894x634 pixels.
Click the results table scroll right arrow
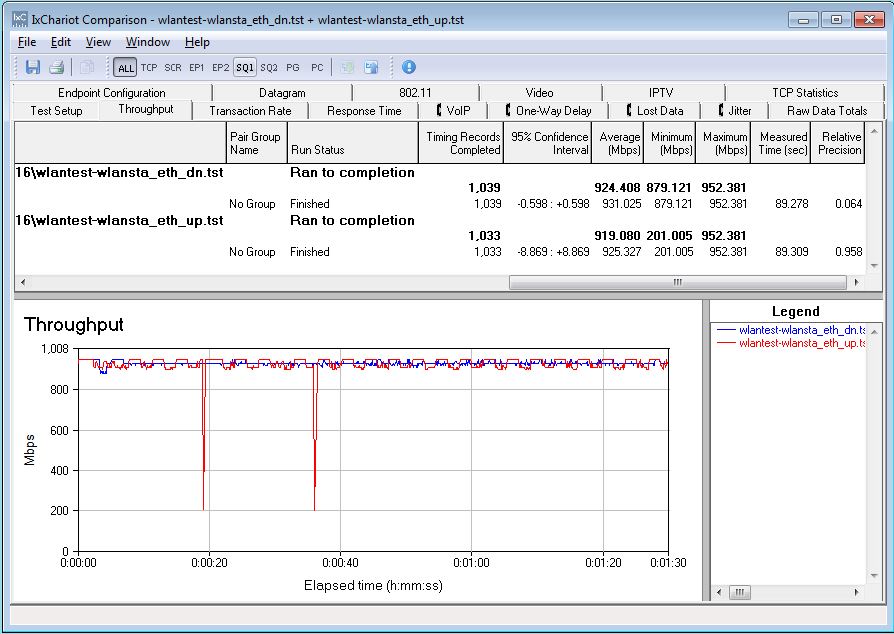tap(856, 282)
